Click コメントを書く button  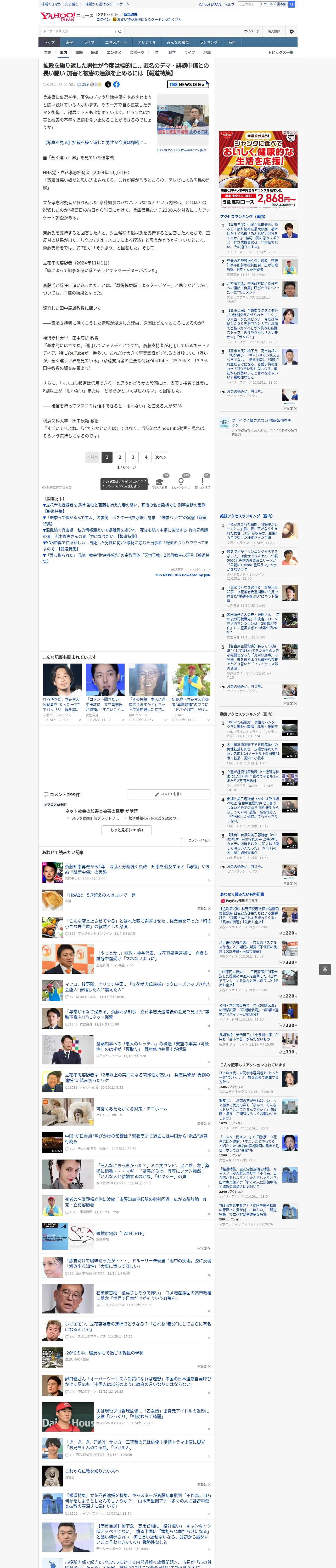169,794
